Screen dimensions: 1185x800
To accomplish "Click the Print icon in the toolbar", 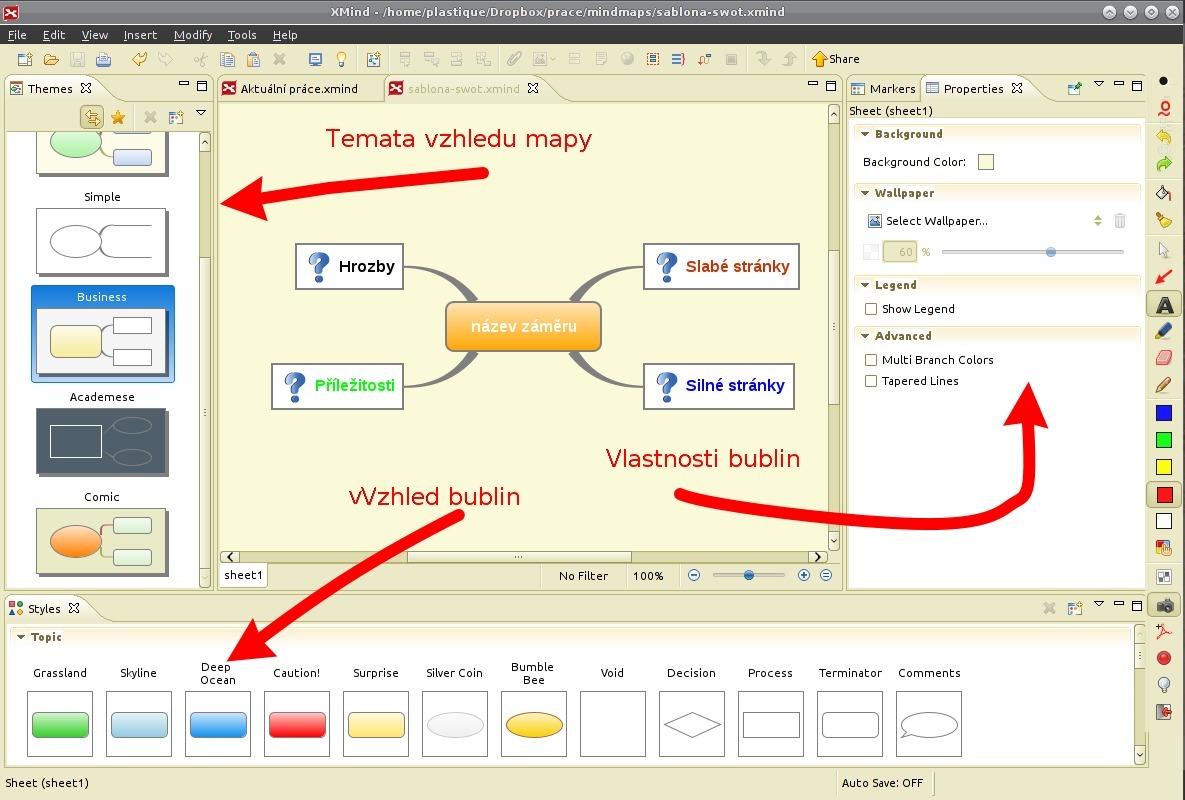I will coord(103,59).
